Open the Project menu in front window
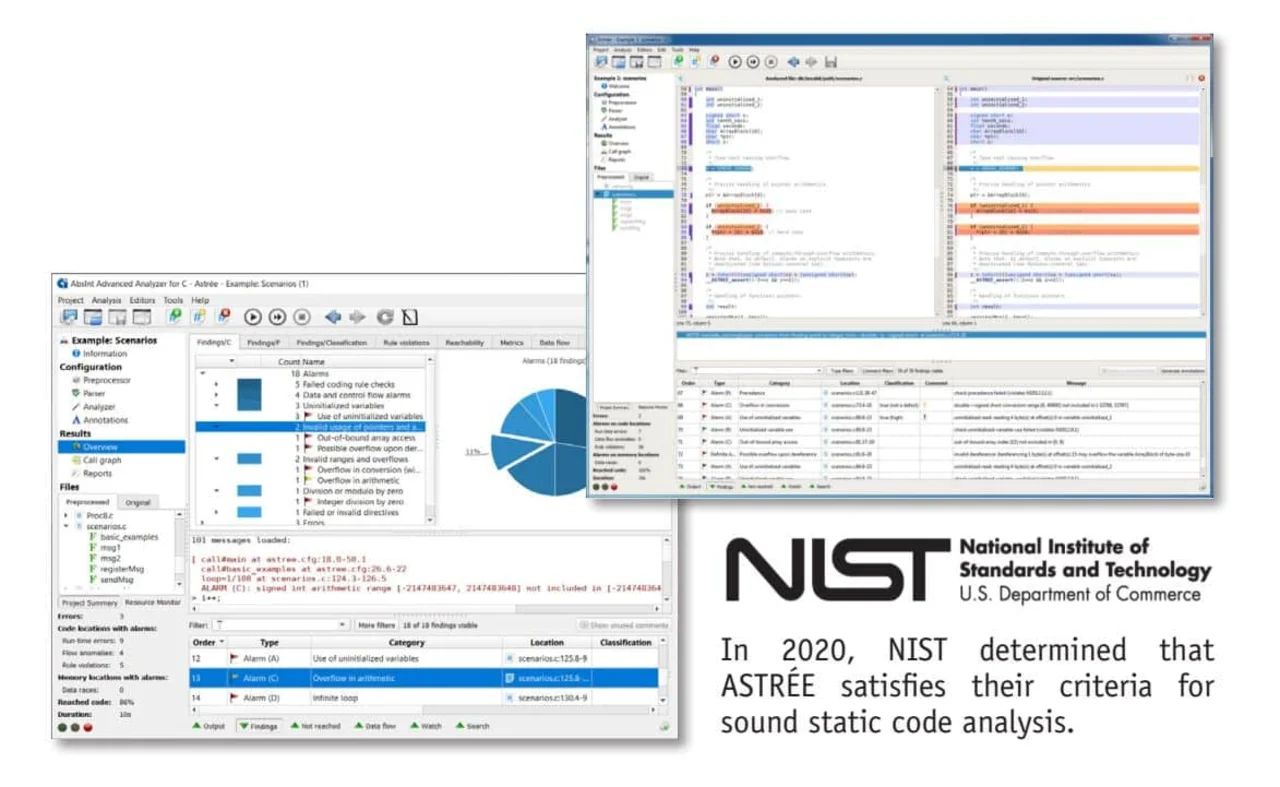The width and height of the screenshot is (1280, 787). point(71,300)
